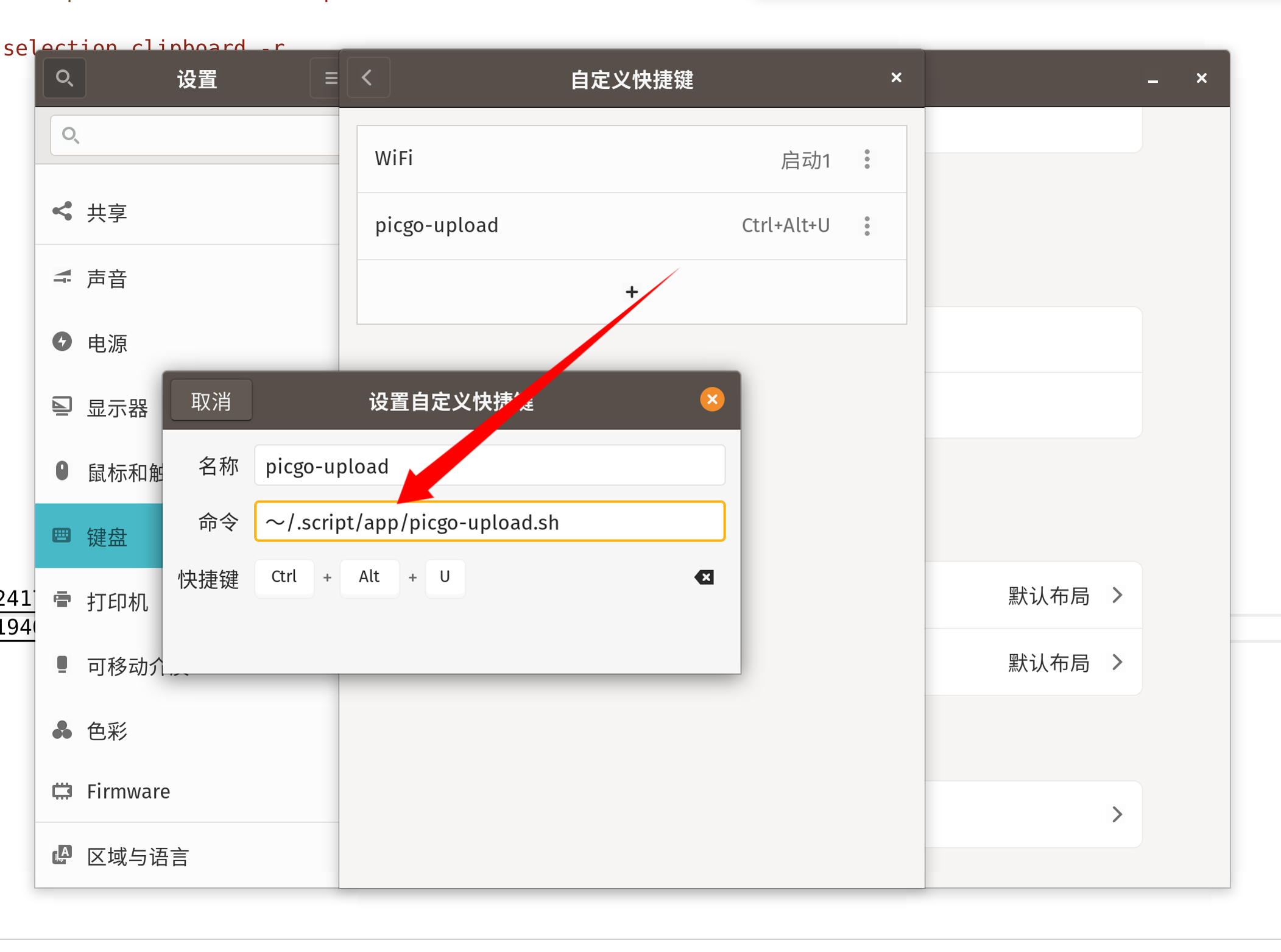This screenshot has height=952, width=1281.
Task: Click the picgo-upload shortcut row
Action: [x=632, y=226]
